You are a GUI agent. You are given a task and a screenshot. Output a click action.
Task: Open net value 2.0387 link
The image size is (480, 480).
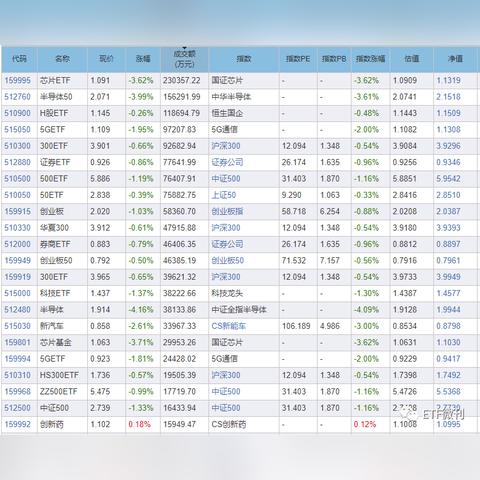[x=448, y=211]
